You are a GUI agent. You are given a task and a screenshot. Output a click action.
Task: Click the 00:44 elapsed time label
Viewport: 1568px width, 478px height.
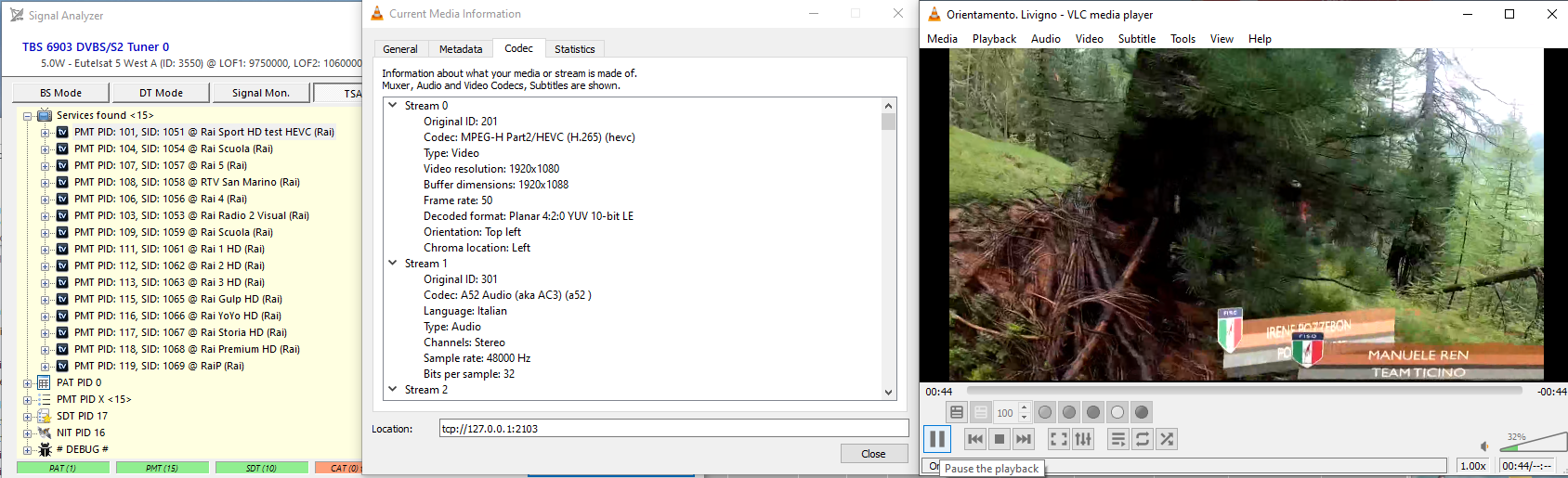938,392
